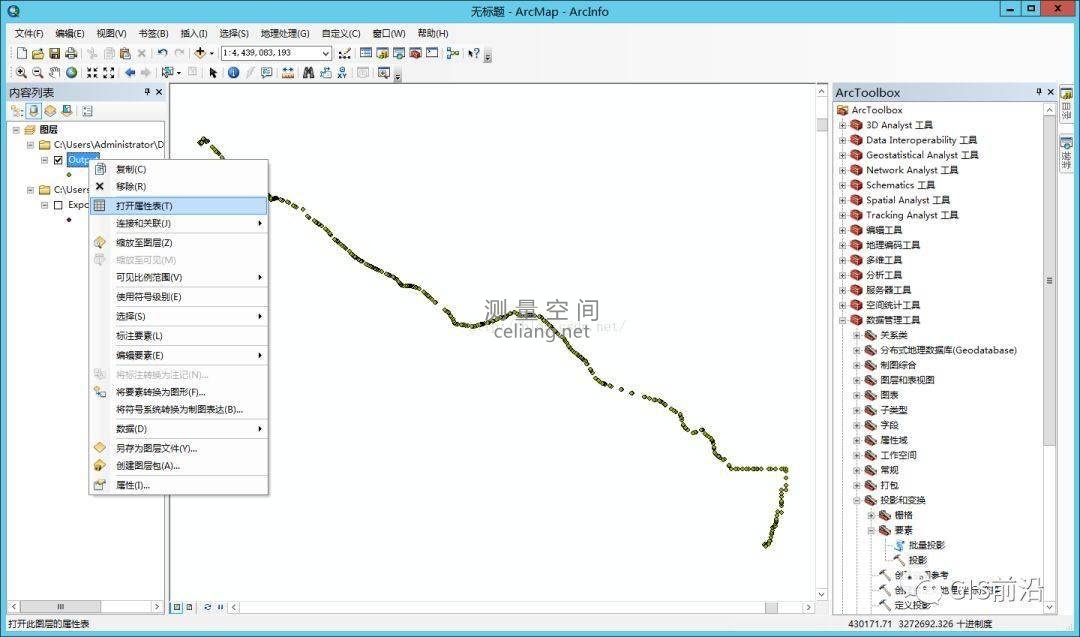The width and height of the screenshot is (1080, 637).
Task: Open the Editor toolbar icon
Action: (x=345, y=53)
